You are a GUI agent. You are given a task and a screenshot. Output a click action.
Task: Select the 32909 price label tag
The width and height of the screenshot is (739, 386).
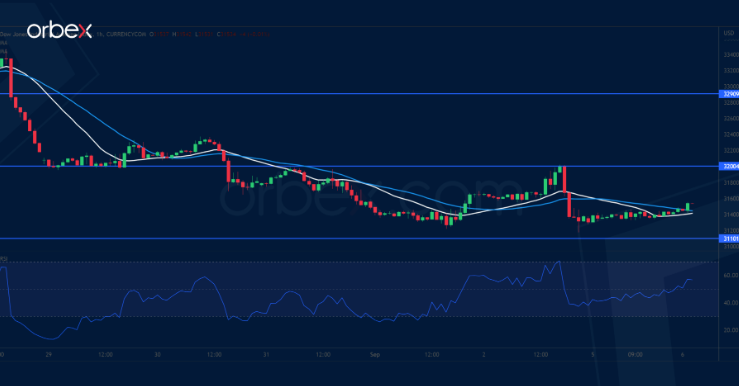(729, 94)
